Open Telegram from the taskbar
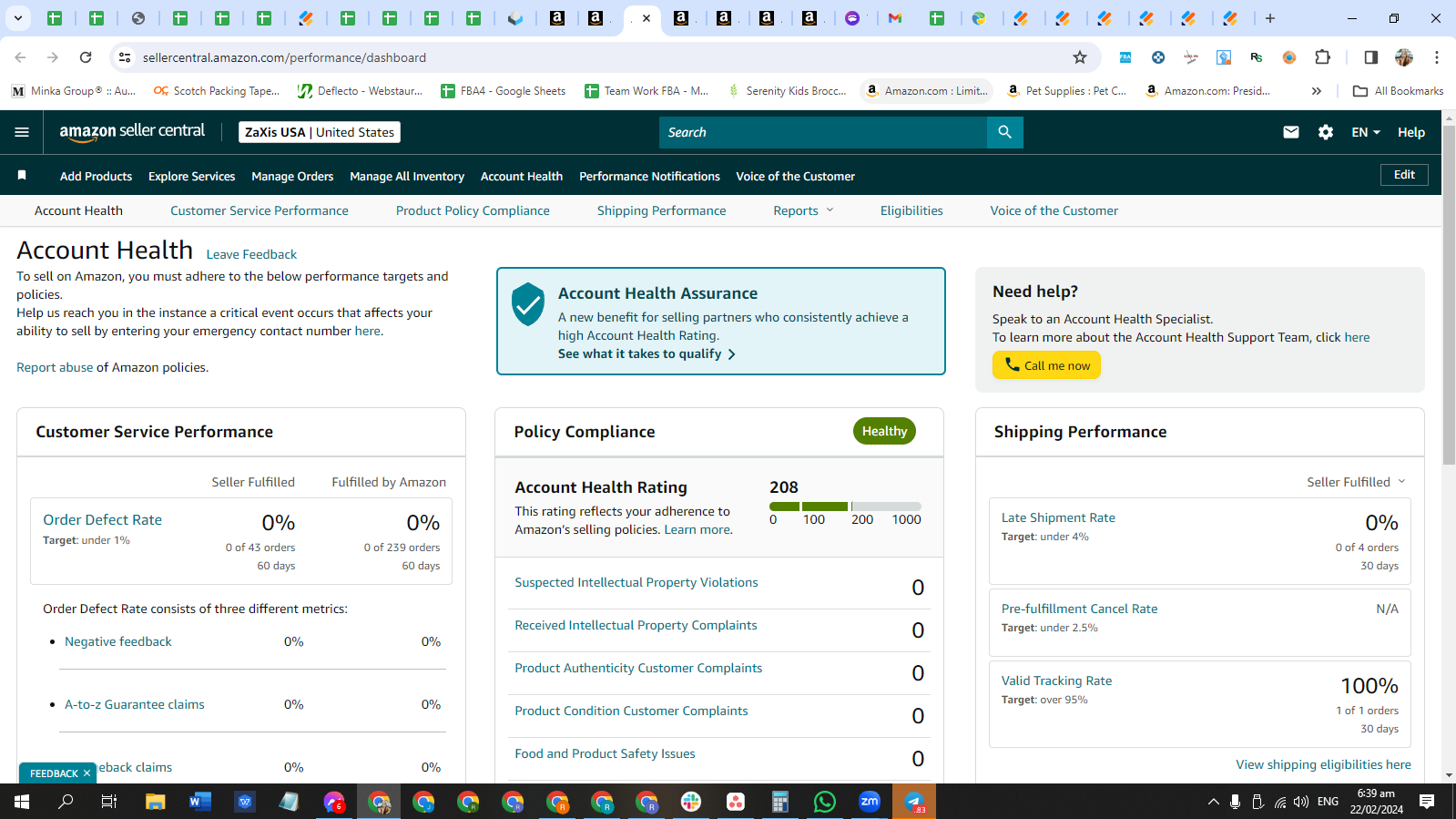Viewport: 1456px width, 819px height. pyautogui.click(x=914, y=802)
